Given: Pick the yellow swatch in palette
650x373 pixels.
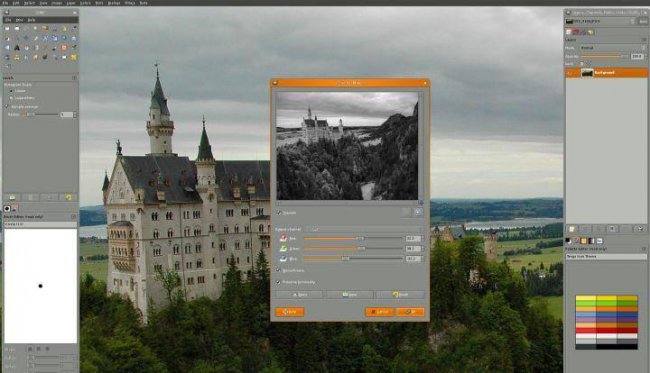Looking at the screenshot, I should 586,298.
